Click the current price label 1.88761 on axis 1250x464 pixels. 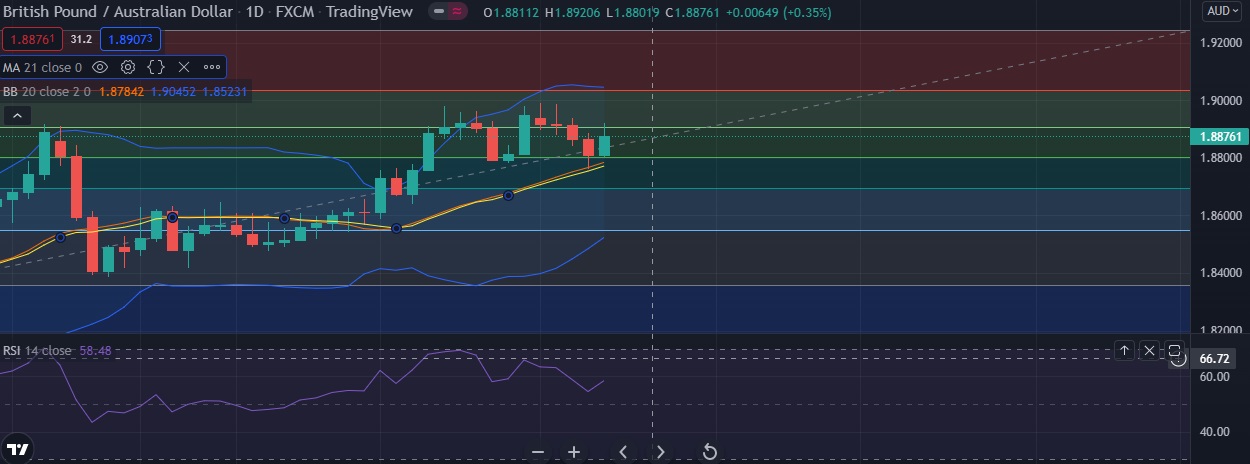pyautogui.click(x=1218, y=136)
